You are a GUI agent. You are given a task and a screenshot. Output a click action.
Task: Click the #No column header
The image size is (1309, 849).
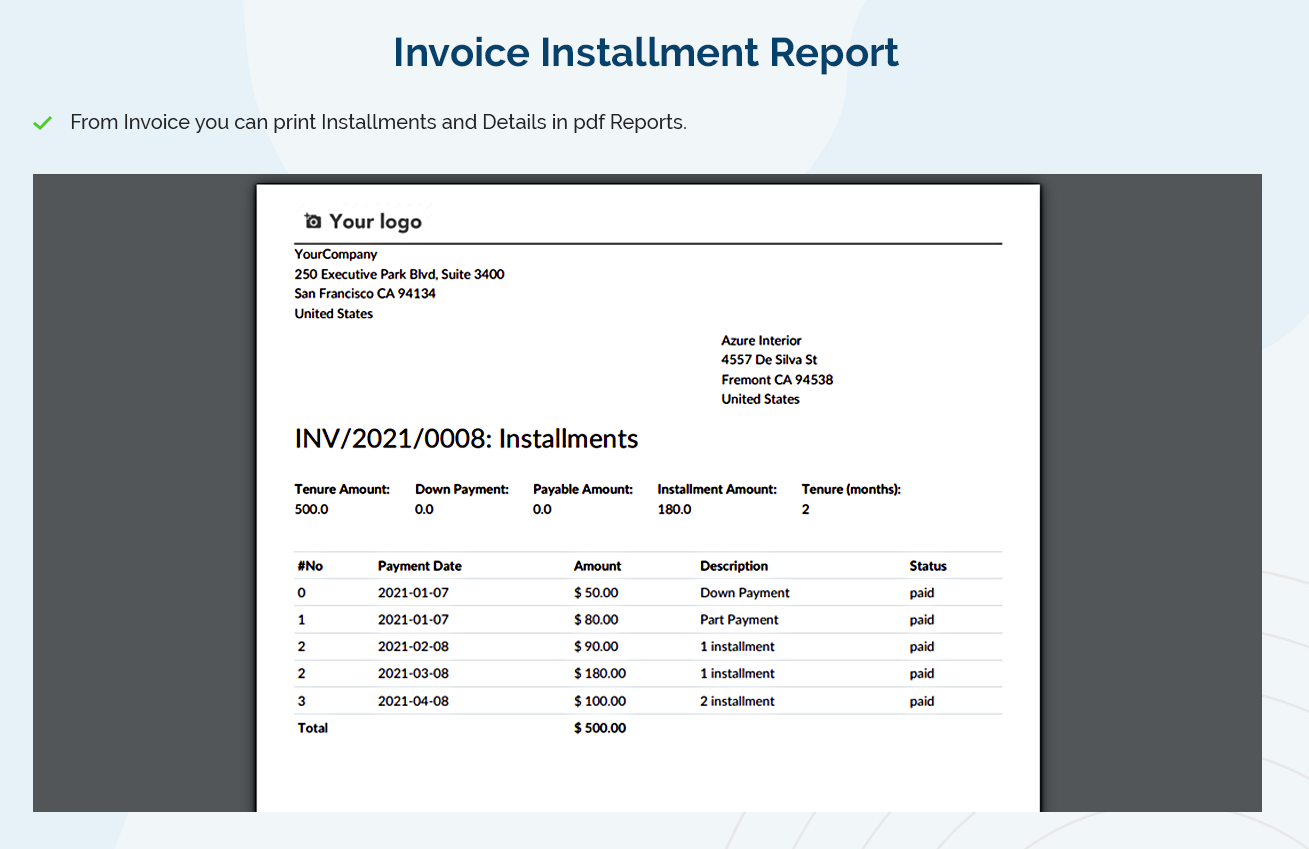tap(310, 566)
